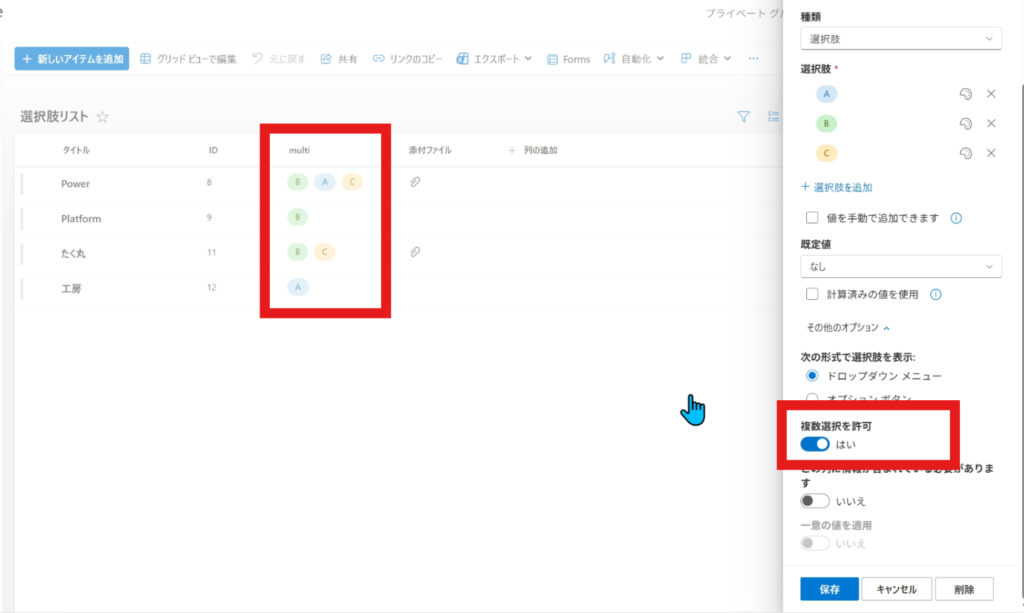Enable the 値を手動で追加できます checkbox

coord(813,218)
